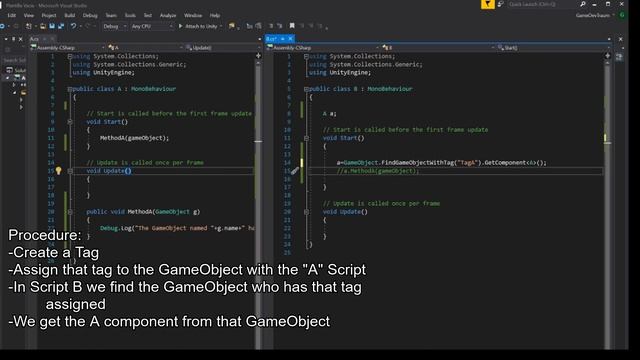640x360 pixels.
Task: Collapse the Start method in A.cs
Action: tap(70, 122)
